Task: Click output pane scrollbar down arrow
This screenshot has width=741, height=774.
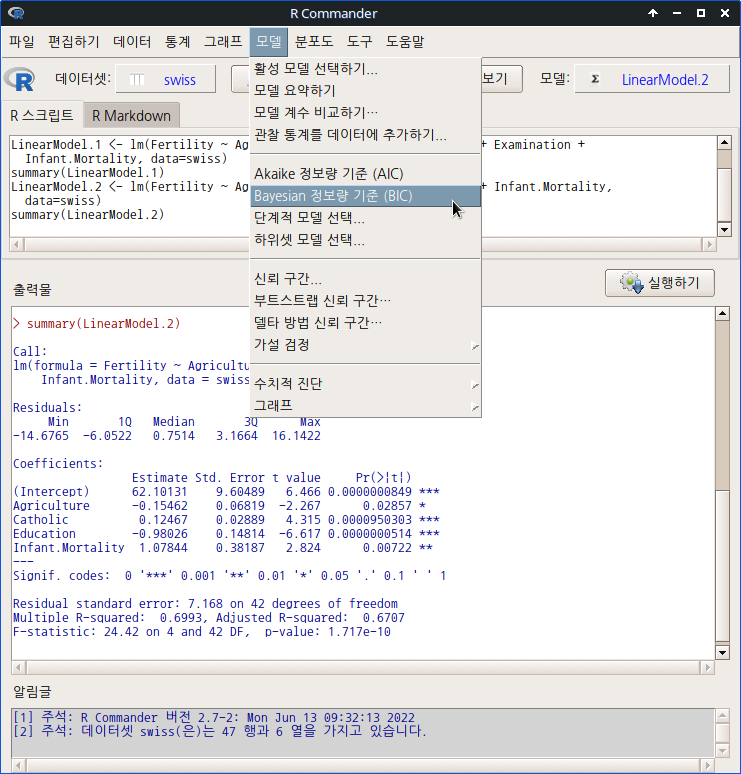Action: tap(722, 653)
